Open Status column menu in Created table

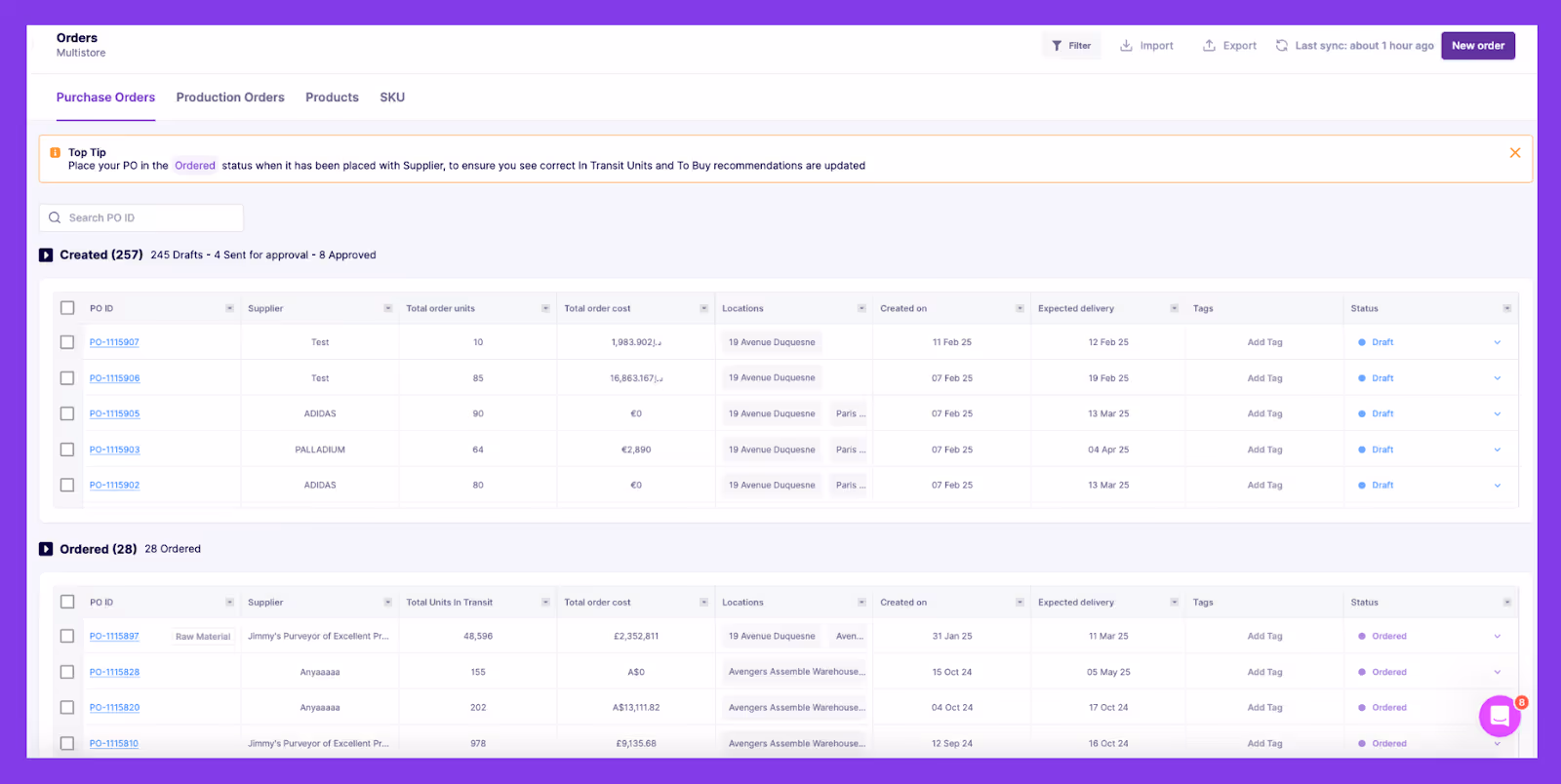pyautogui.click(x=1506, y=308)
